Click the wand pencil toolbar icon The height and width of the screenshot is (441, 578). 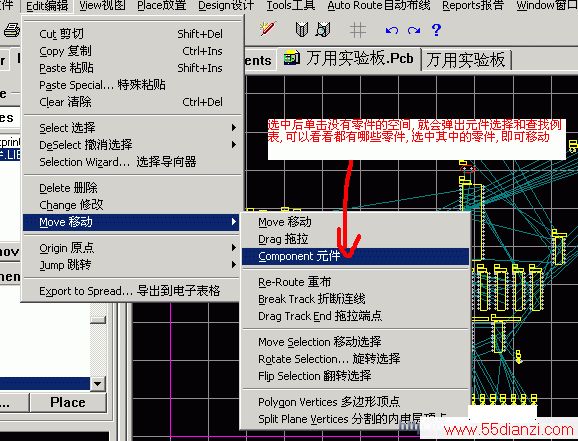(x=268, y=29)
